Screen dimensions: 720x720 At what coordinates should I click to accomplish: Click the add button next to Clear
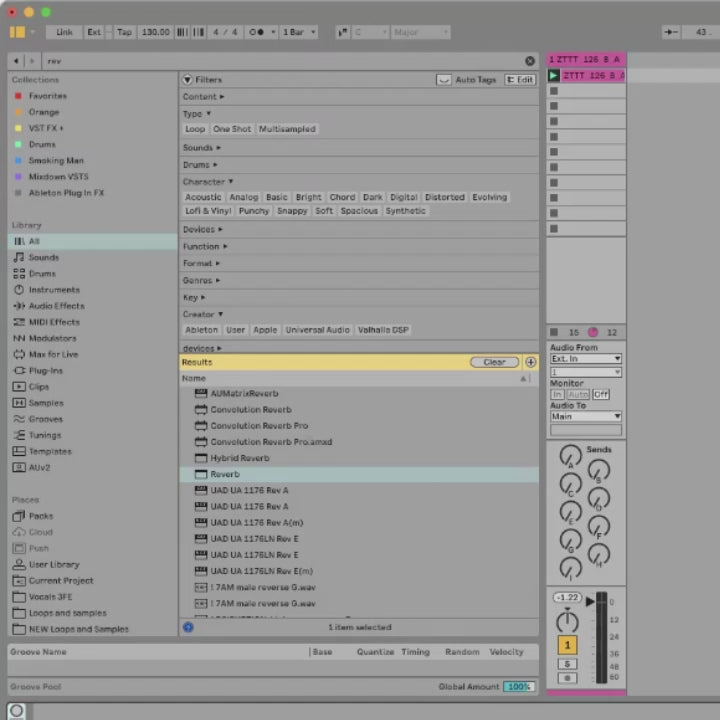[x=530, y=362]
